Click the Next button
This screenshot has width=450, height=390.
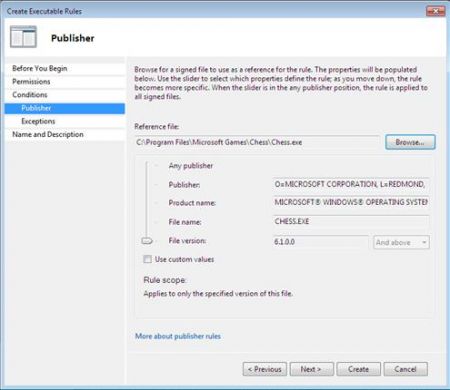click(x=312, y=369)
